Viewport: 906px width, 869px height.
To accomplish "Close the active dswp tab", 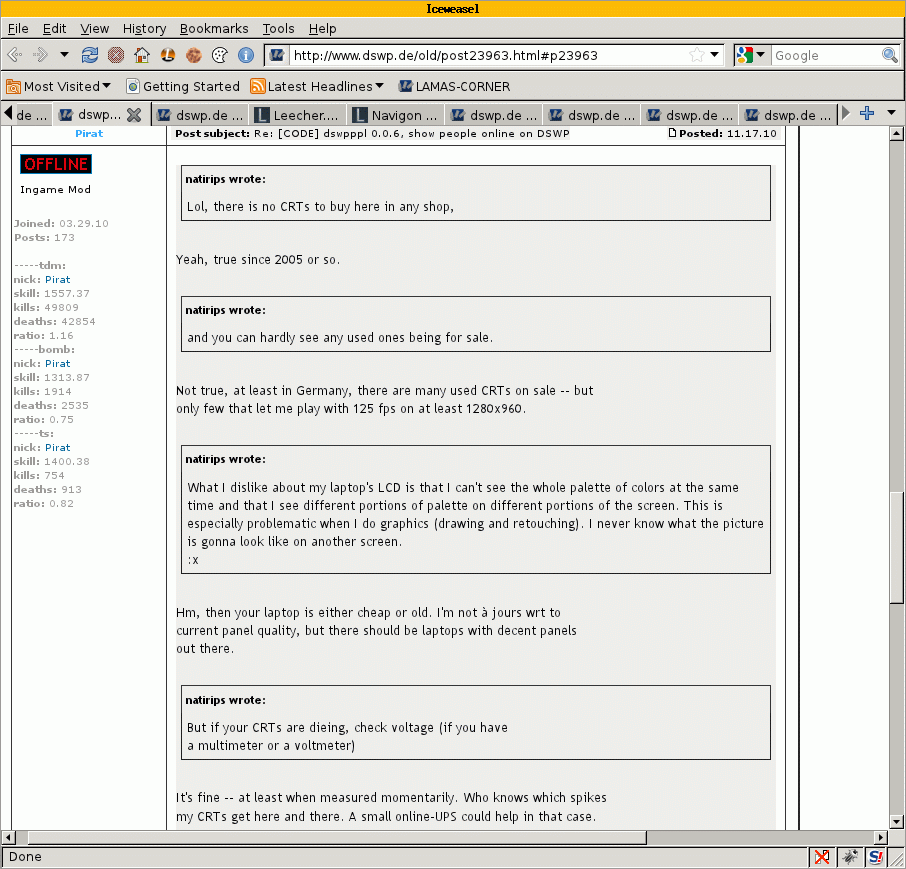I will coord(134,114).
